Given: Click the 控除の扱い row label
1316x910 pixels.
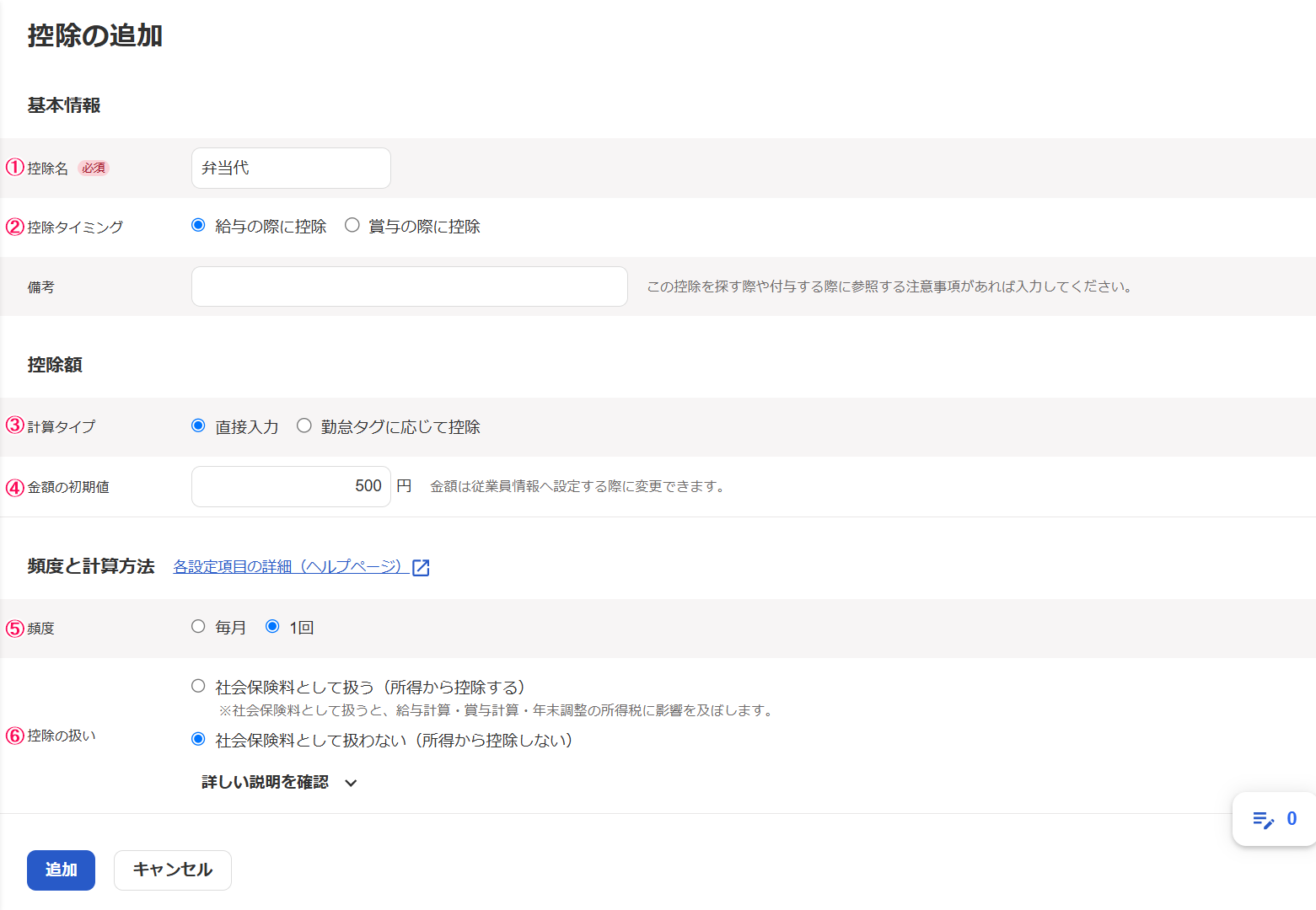Looking at the screenshot, I should point(62,736).
